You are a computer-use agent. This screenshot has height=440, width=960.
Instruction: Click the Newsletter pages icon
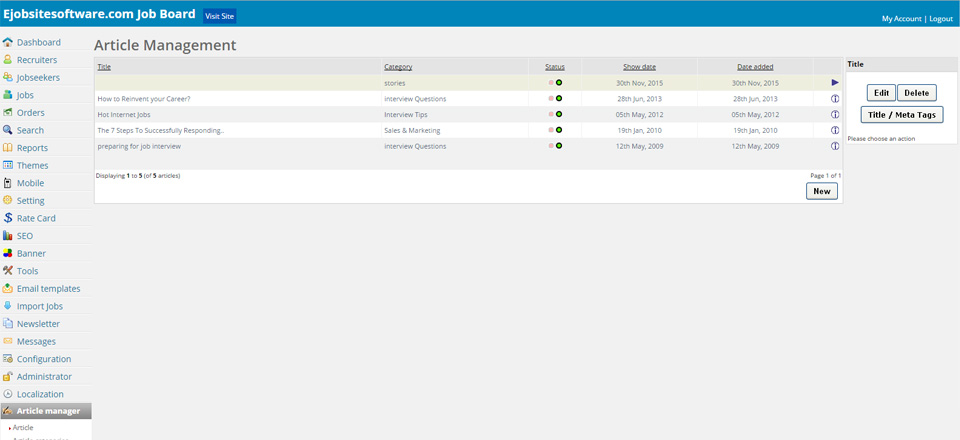pyautogui.click(x=7, y=324)
